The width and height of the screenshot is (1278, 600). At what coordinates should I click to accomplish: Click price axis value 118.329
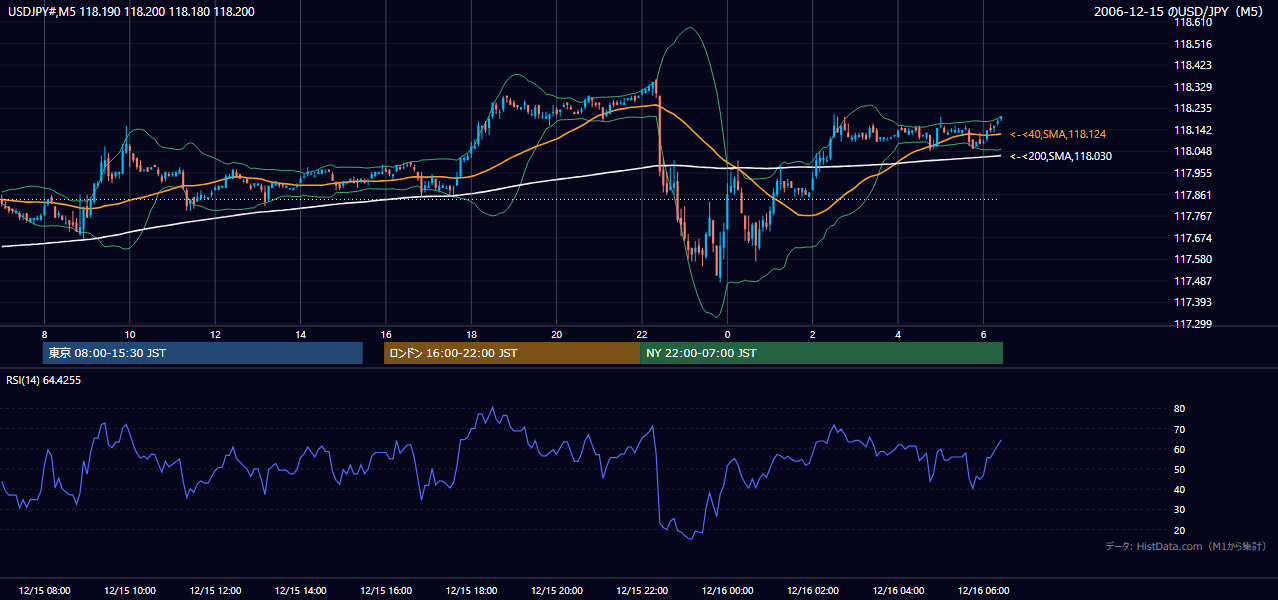(x=1192, y=87)
